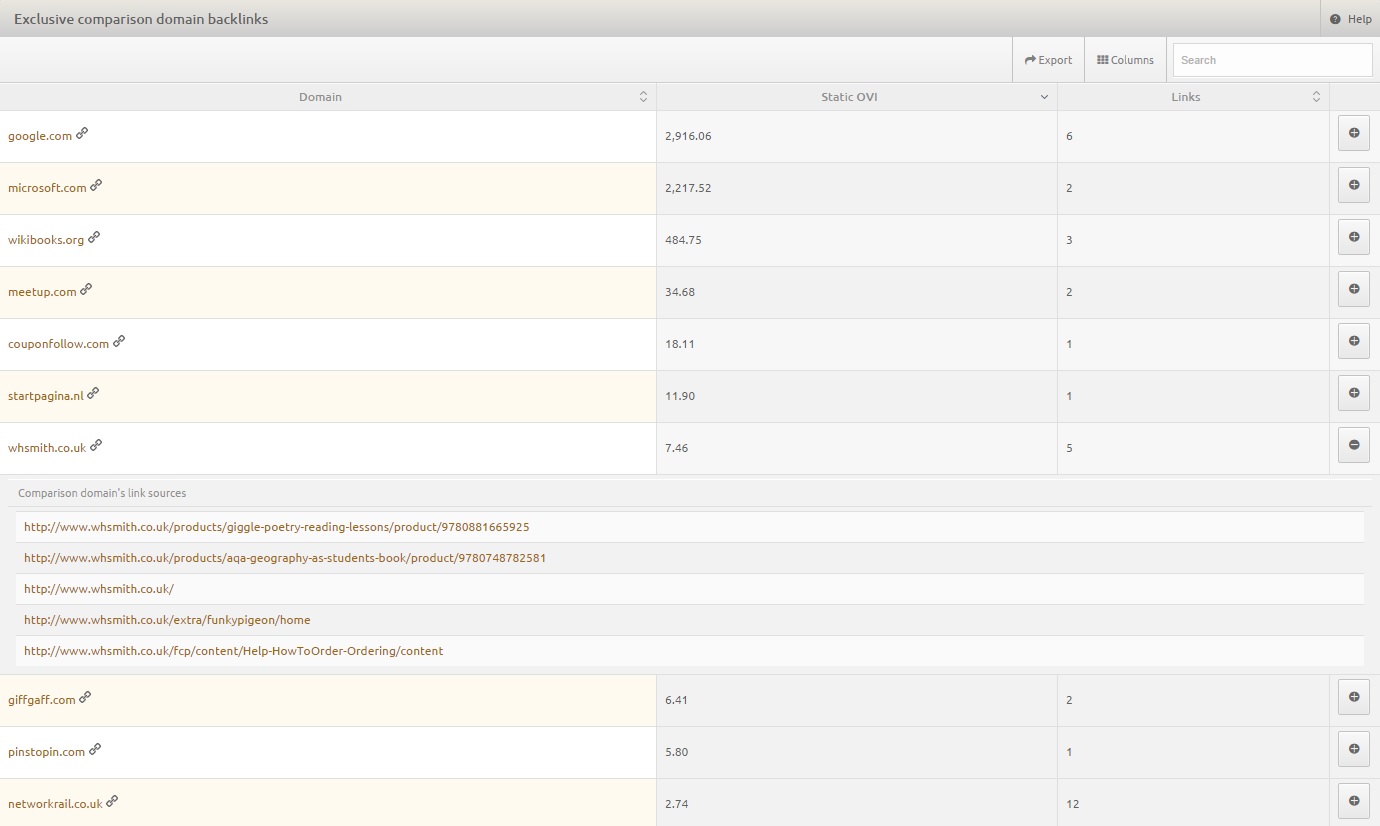1380x826 pixels.
Task: Click the link icon beside couponfollow.com
Action: (x=119, y=341)
